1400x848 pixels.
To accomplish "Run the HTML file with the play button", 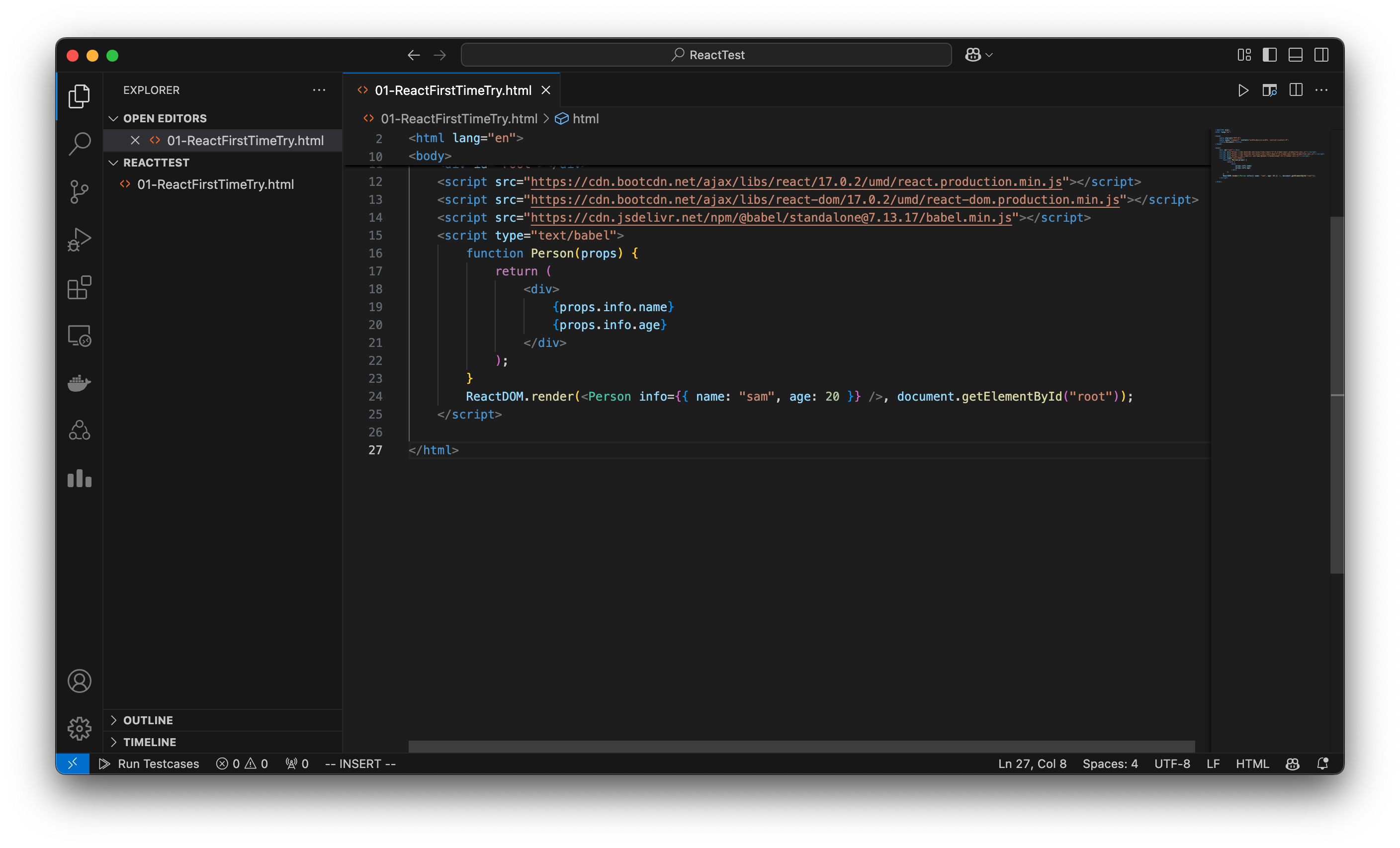I will 1243,90.
